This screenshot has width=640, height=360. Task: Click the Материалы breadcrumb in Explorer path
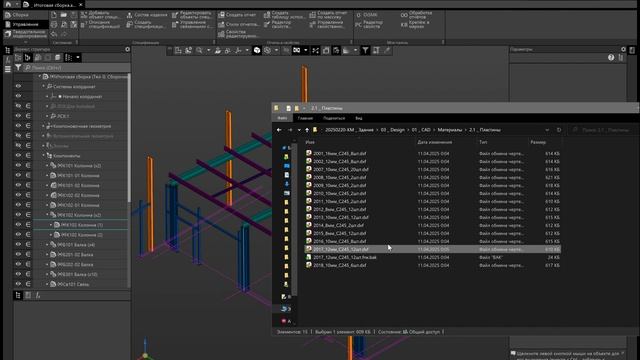tap(450, 130)
